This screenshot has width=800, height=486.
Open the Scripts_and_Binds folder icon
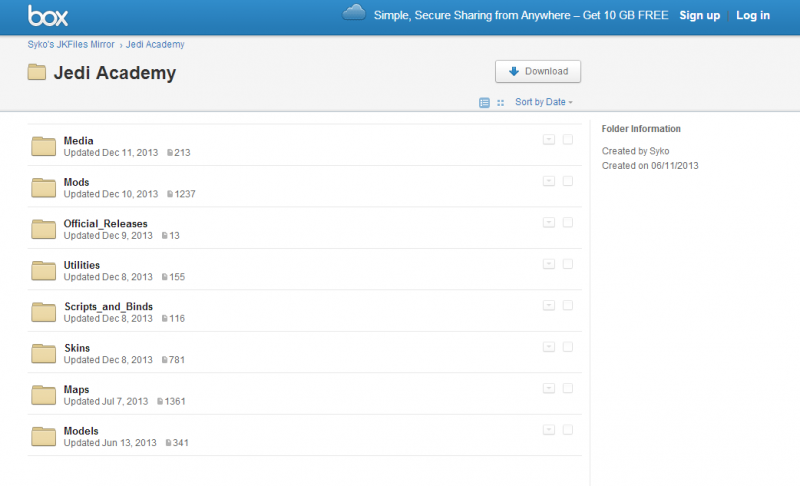[x=43, y=312]
